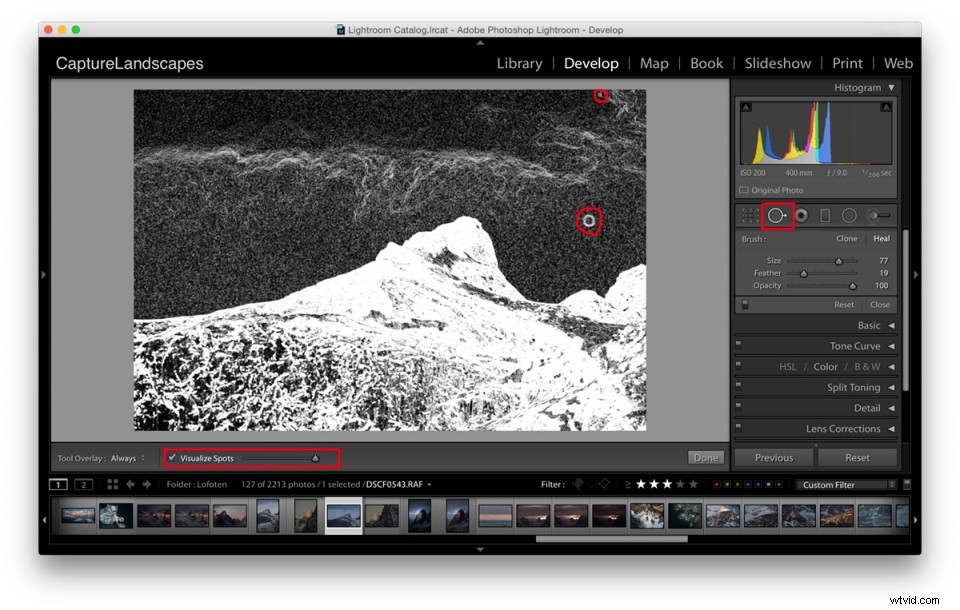Viewport: 960px width, 610px height.
Task: Activate the Graduated Filter tool
Action: (x=826, y=214)
